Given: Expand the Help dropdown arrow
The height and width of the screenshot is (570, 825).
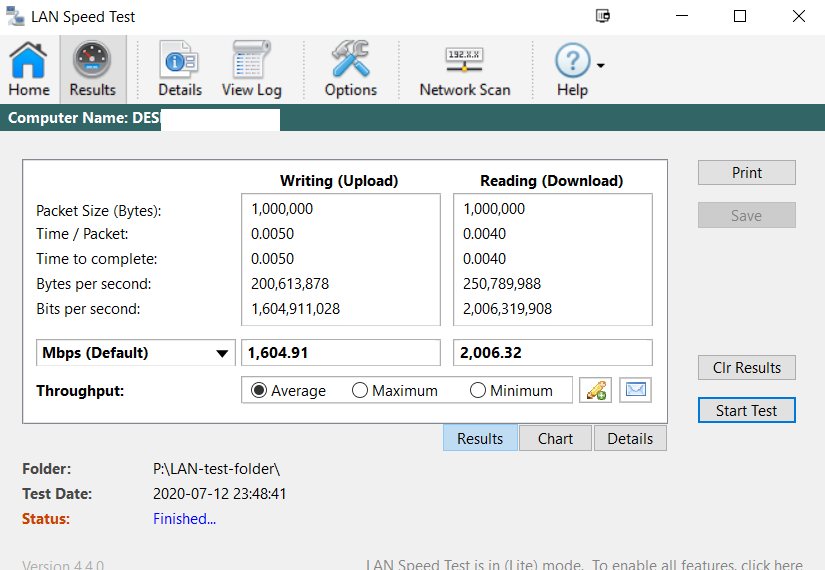Looking at the screenshot, I should (600, 65).
